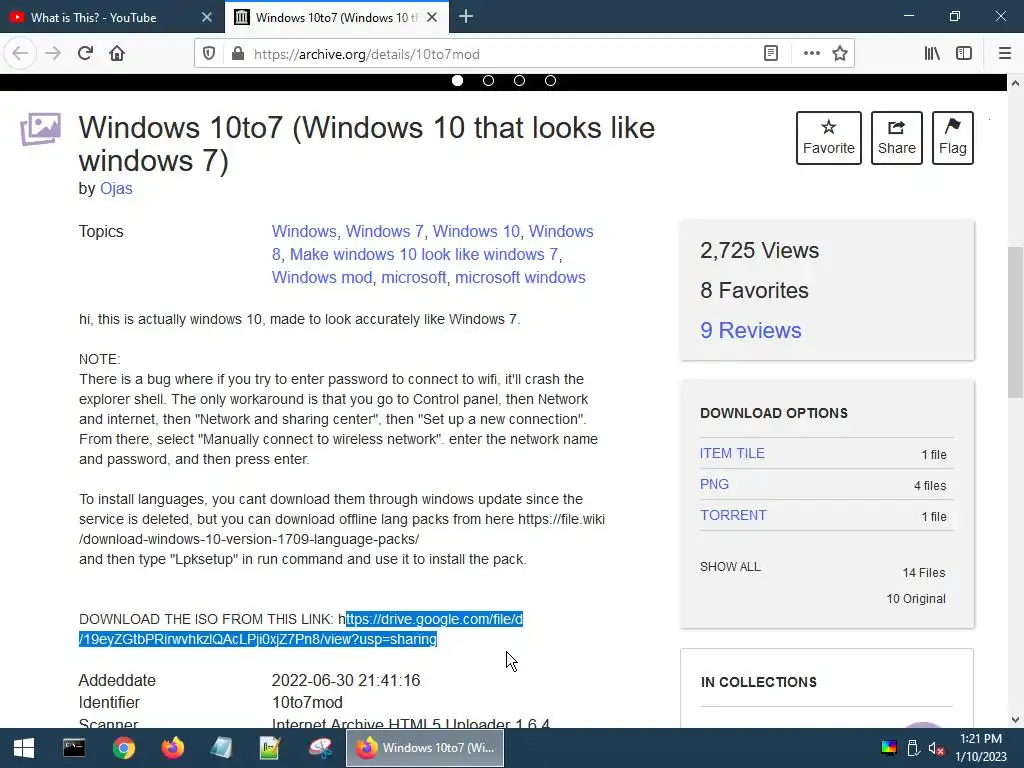Click the USB device tray icon
The width and height of the screenshot is (1024, 768).
(913, 748)
